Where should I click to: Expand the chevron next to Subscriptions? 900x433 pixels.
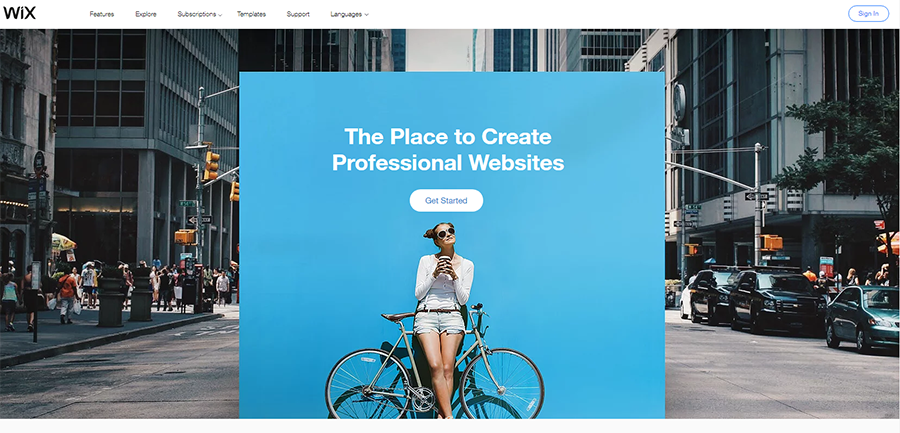coord(220,15)
